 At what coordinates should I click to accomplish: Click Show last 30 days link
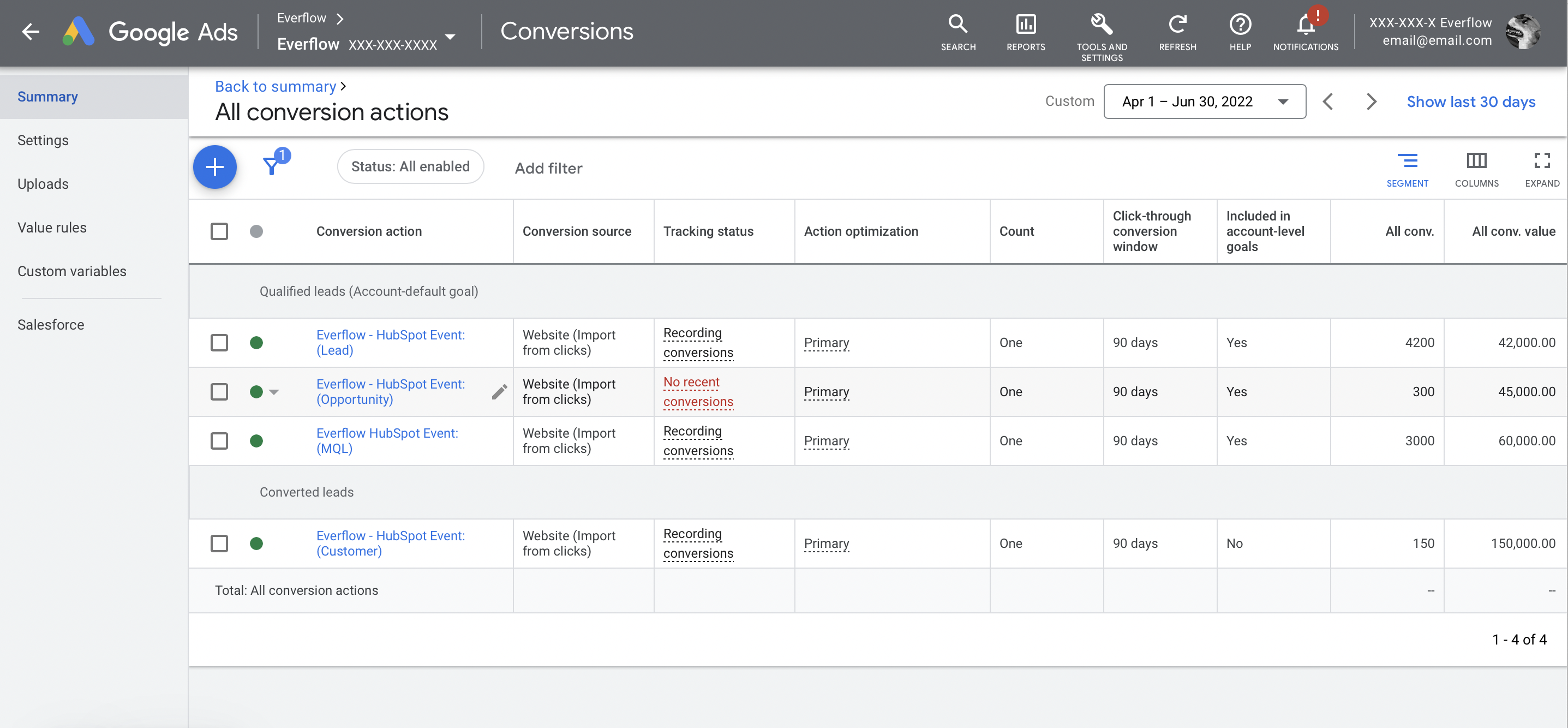click(1470, 102)
